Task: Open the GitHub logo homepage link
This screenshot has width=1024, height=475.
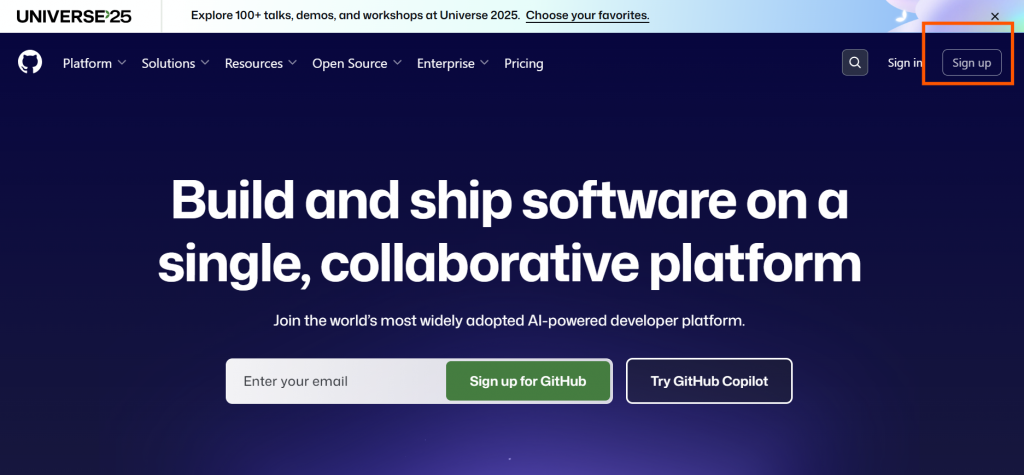Action: pyautogui.click(x=30, y=63)
